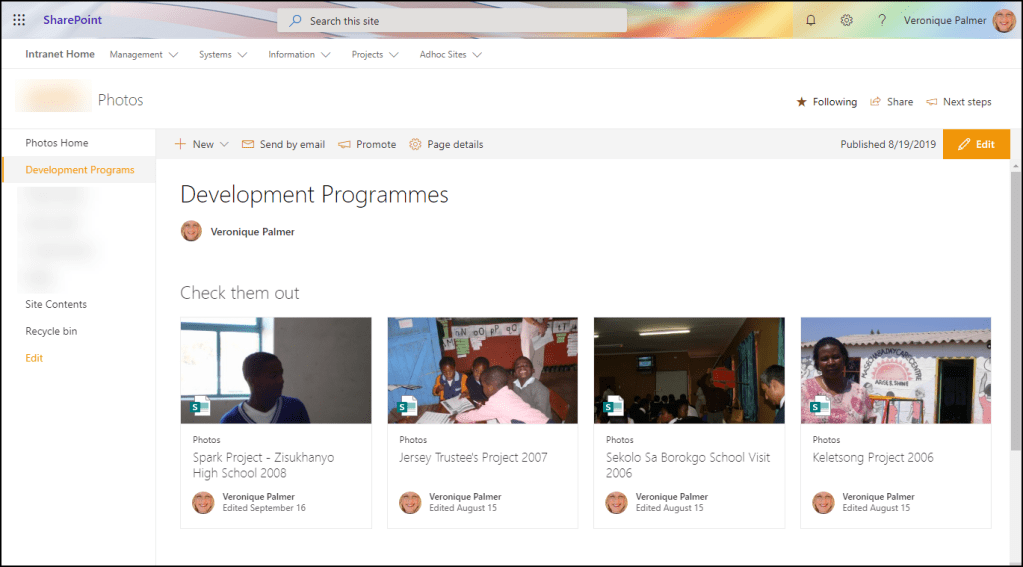Open the notifications bell icon
The width and height of the screenshot is (1023, 567).
pyautogui.click(x=811, y=20)
